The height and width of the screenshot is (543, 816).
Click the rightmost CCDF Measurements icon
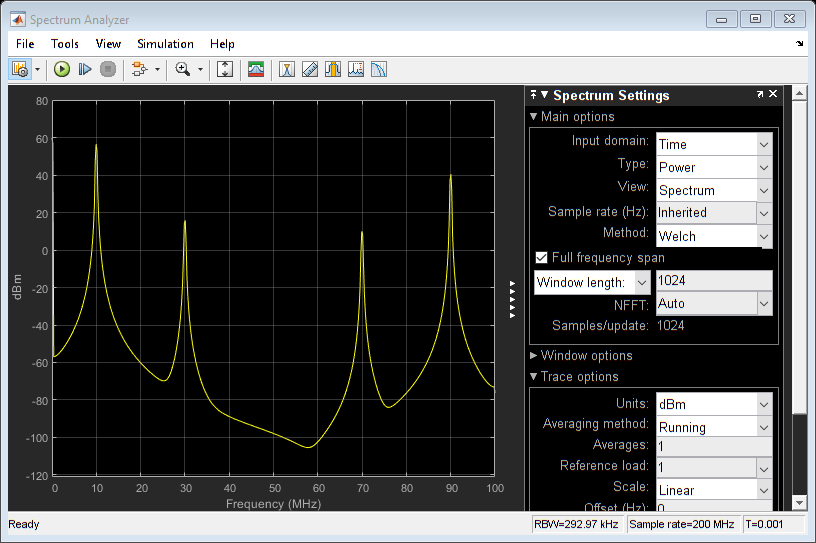point(379,69)
